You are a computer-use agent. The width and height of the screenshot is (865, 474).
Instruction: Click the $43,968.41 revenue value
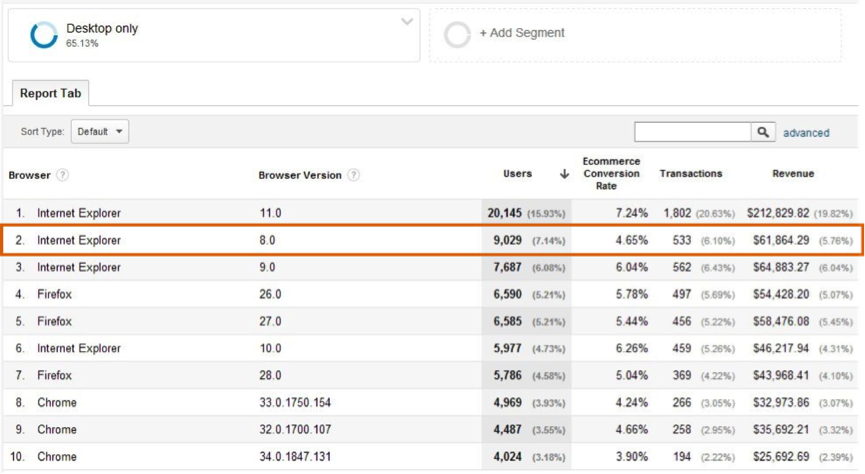(x=781, y=375)
